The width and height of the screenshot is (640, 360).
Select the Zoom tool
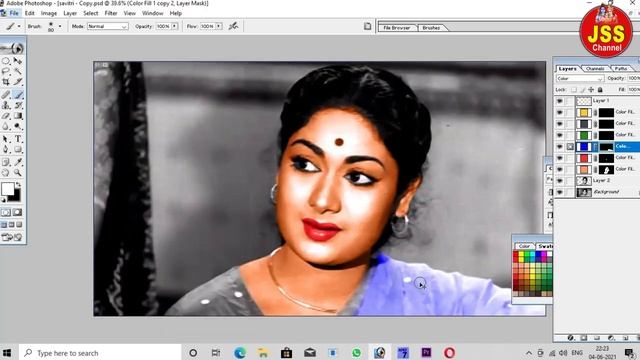(x=18, y=173)
